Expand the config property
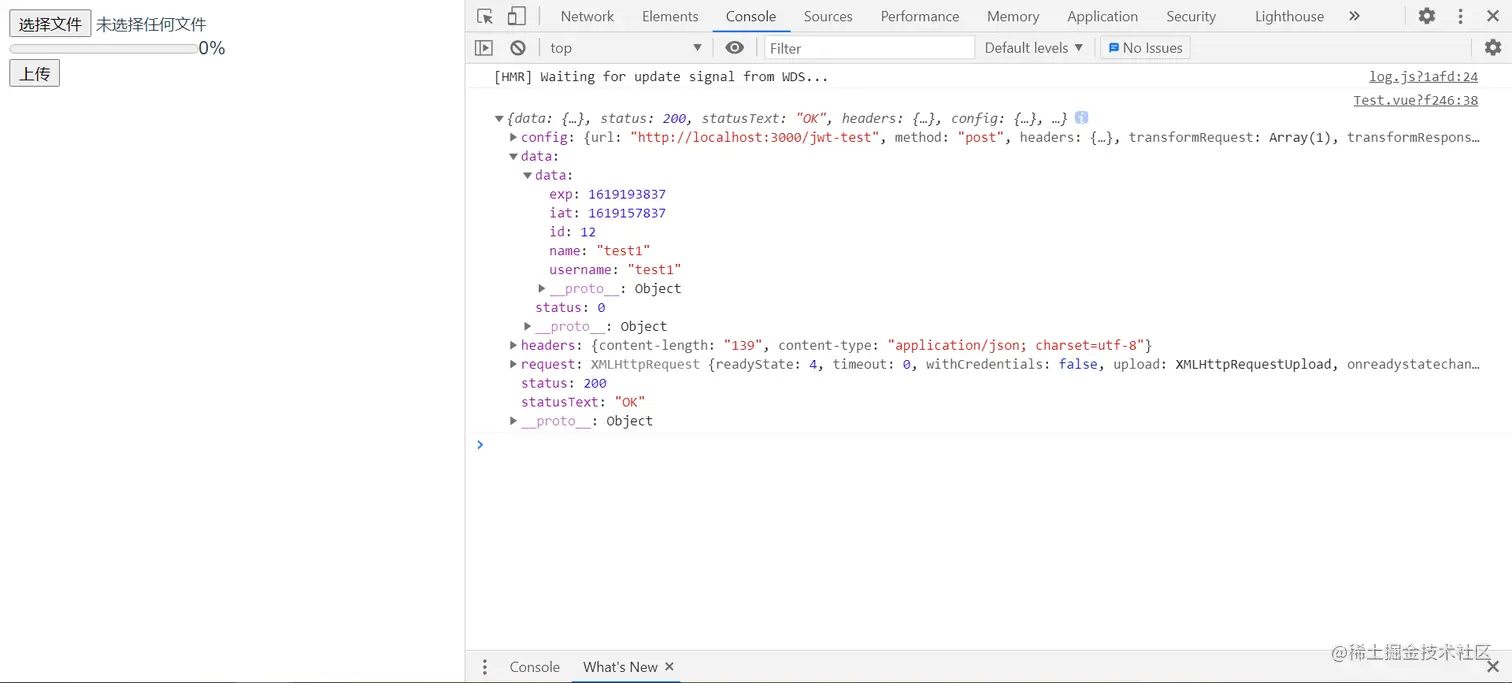 (x=514, y=138)
